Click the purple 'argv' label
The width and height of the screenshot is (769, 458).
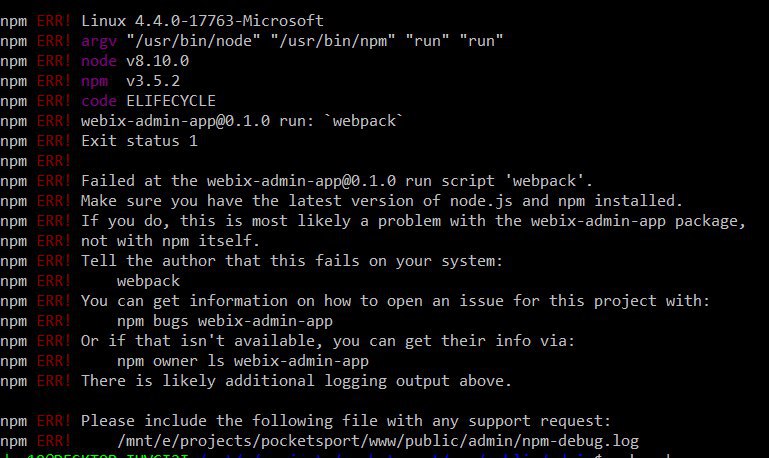[x=99, y=41]
